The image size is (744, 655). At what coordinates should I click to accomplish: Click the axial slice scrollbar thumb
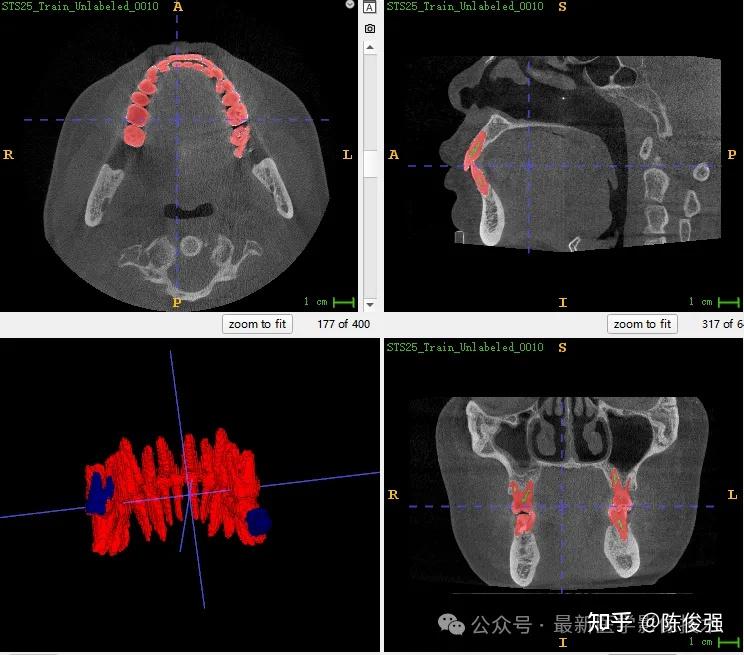pyautogui.click(x=370, y=163)
